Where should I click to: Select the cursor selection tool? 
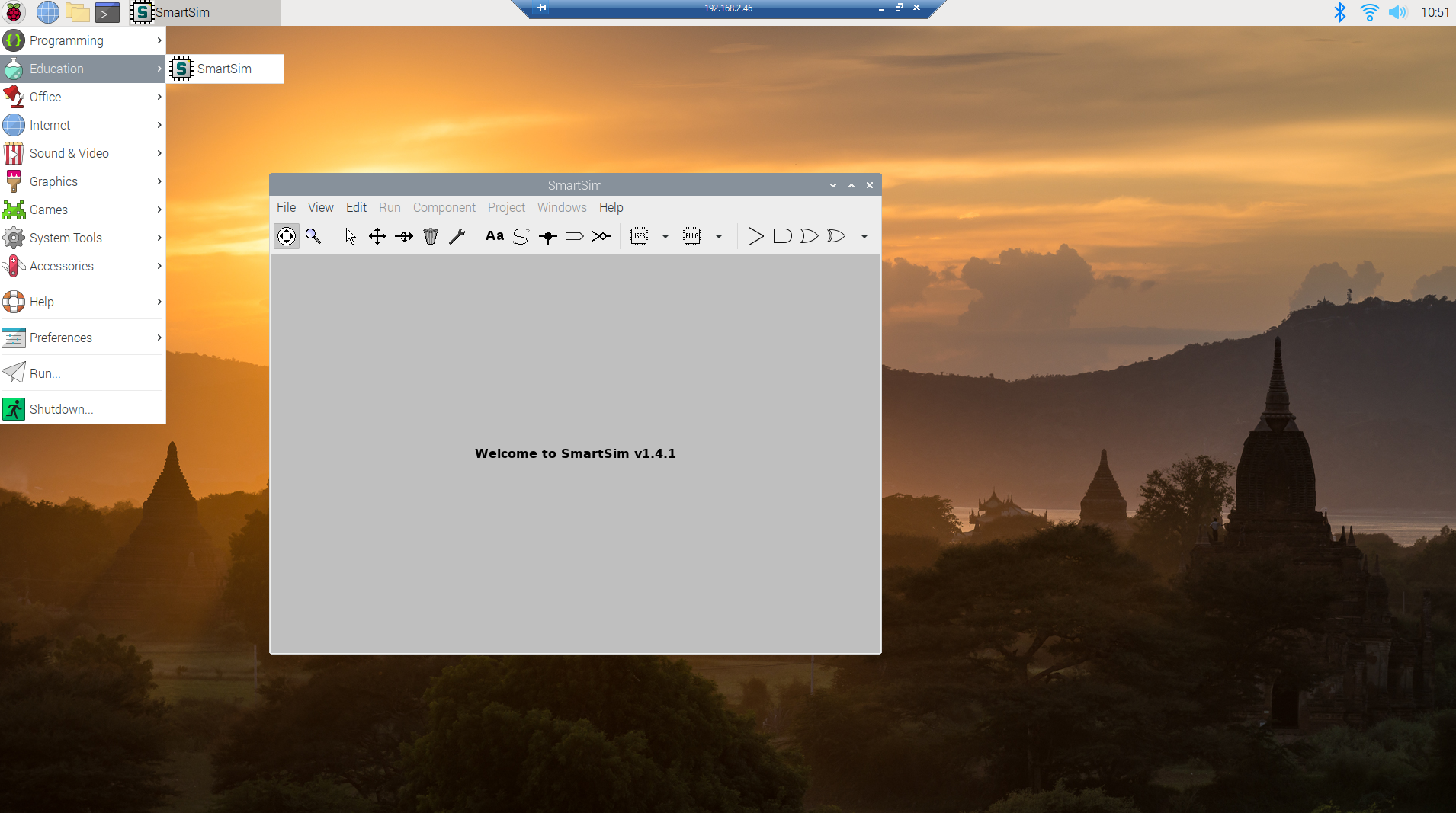351,236
